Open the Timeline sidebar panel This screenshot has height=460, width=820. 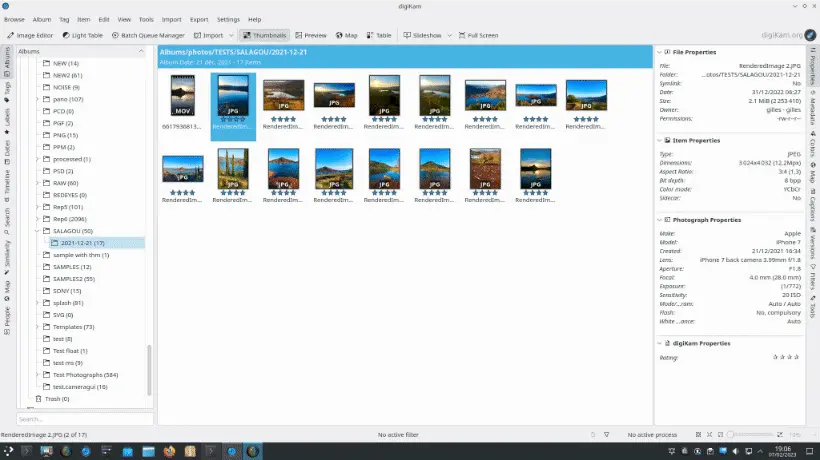pos(8,180)
